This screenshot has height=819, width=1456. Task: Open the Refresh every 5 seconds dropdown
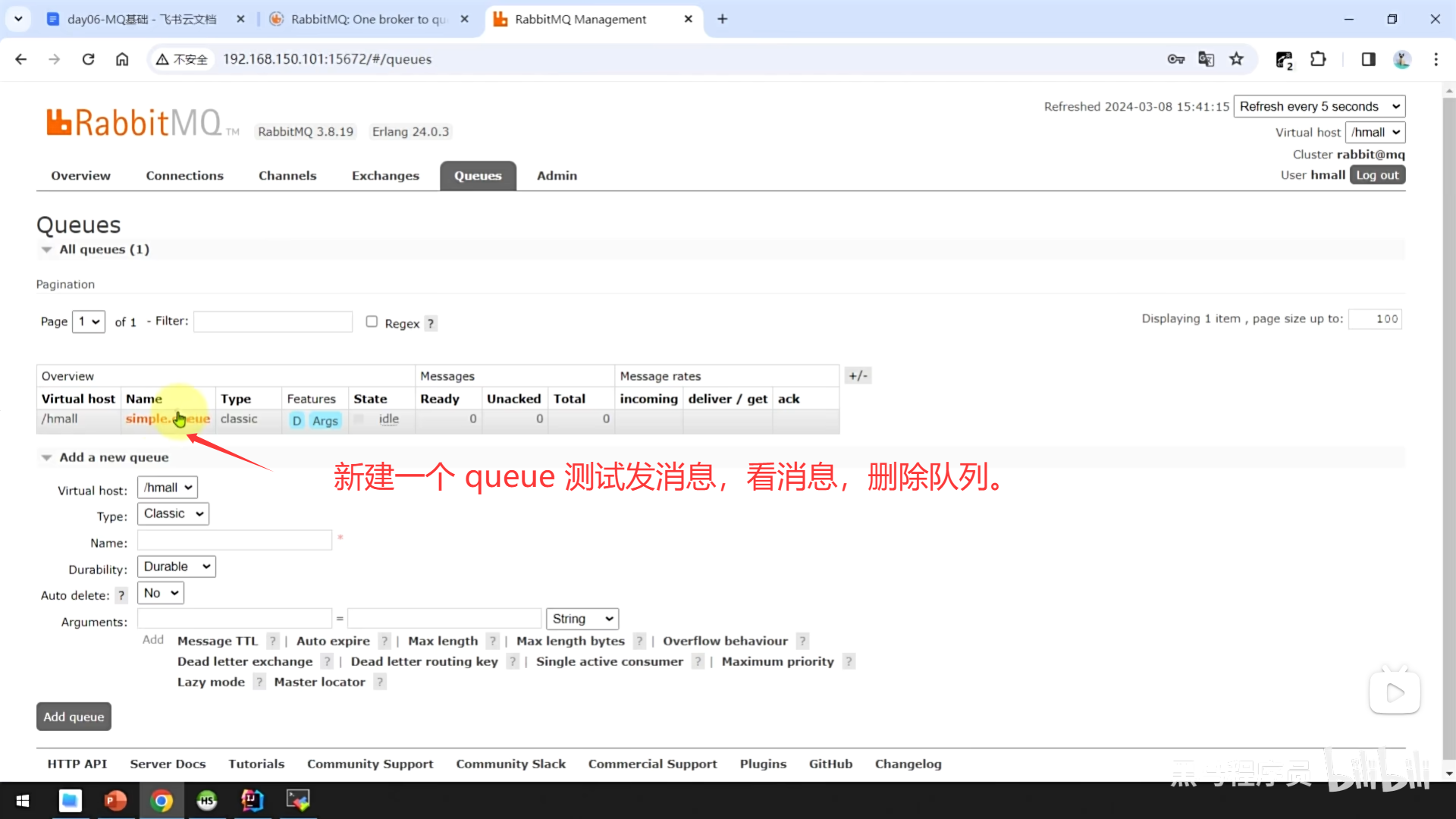[1319, 106]
